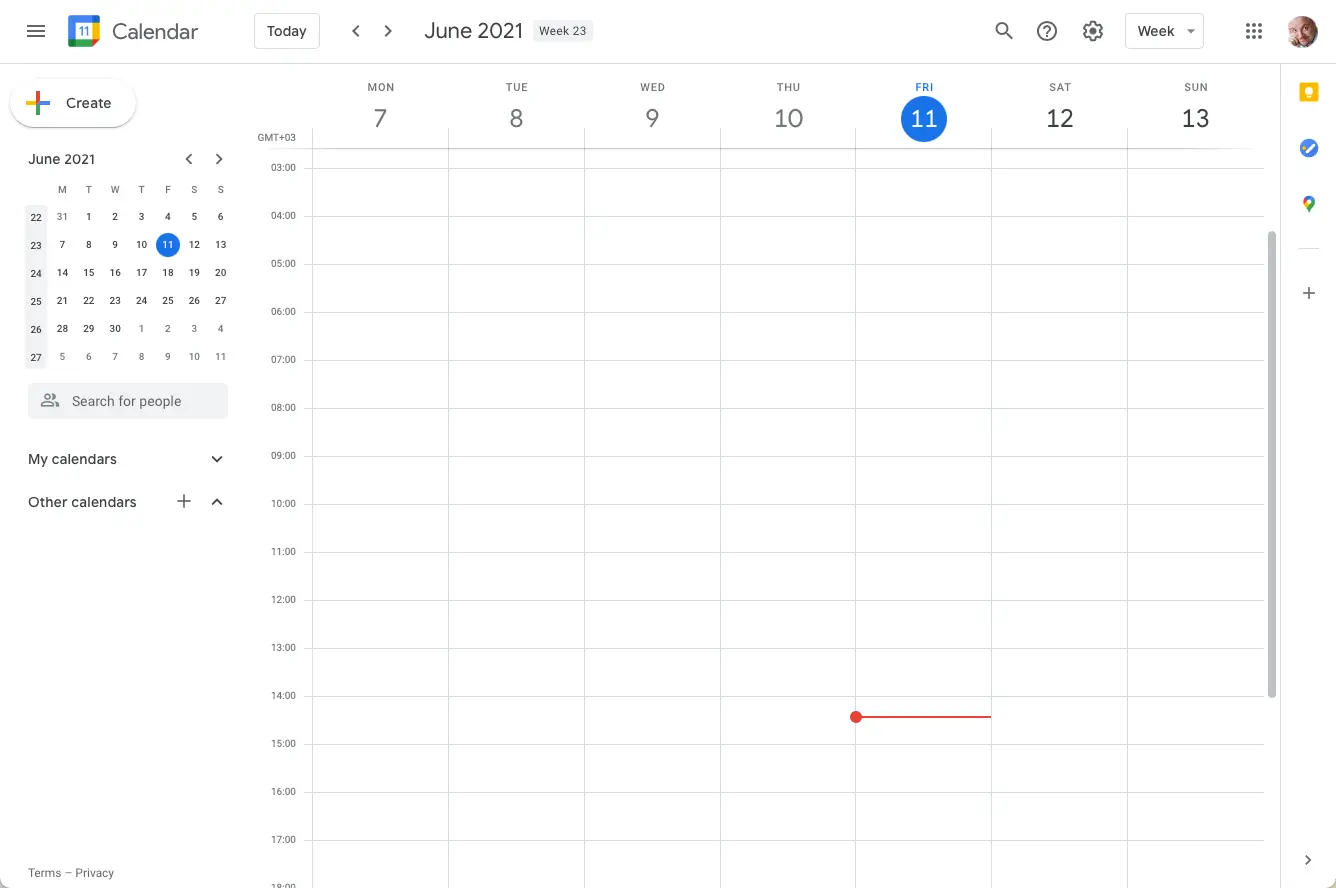Open the main menu hamburger icon
The height and width of the screenshot is (888, 1336).
coord(36,31)
